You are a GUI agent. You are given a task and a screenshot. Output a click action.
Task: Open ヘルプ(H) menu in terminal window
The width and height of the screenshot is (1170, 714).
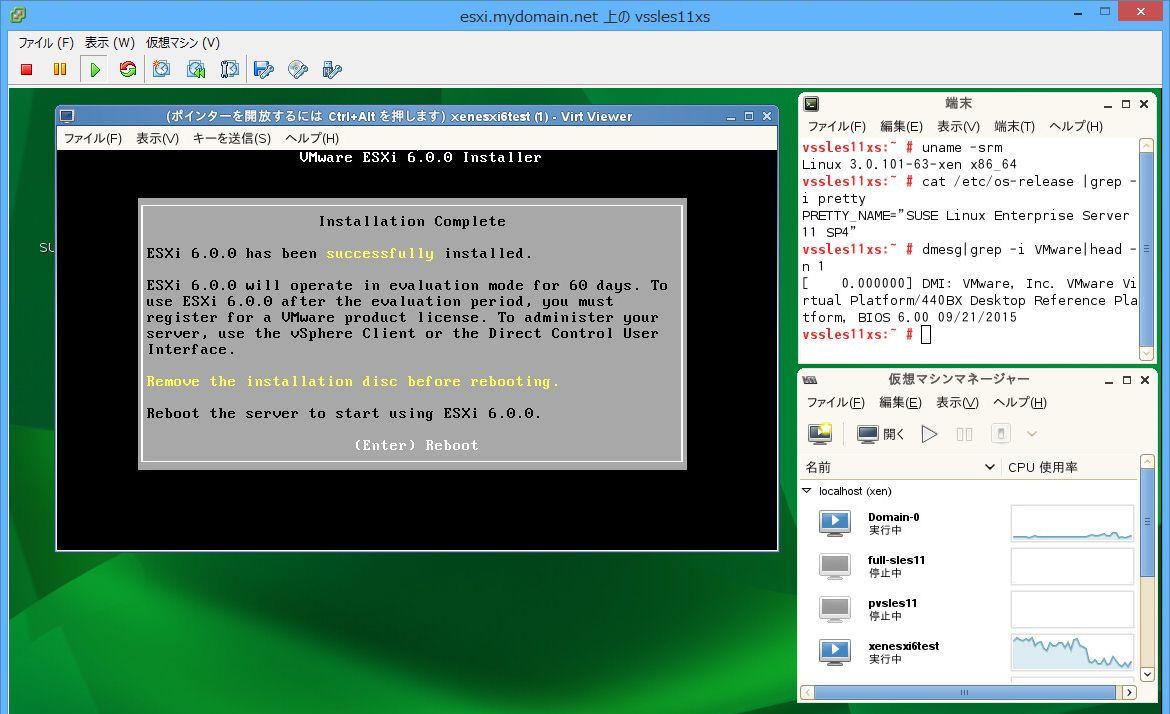pos(1075,126)
